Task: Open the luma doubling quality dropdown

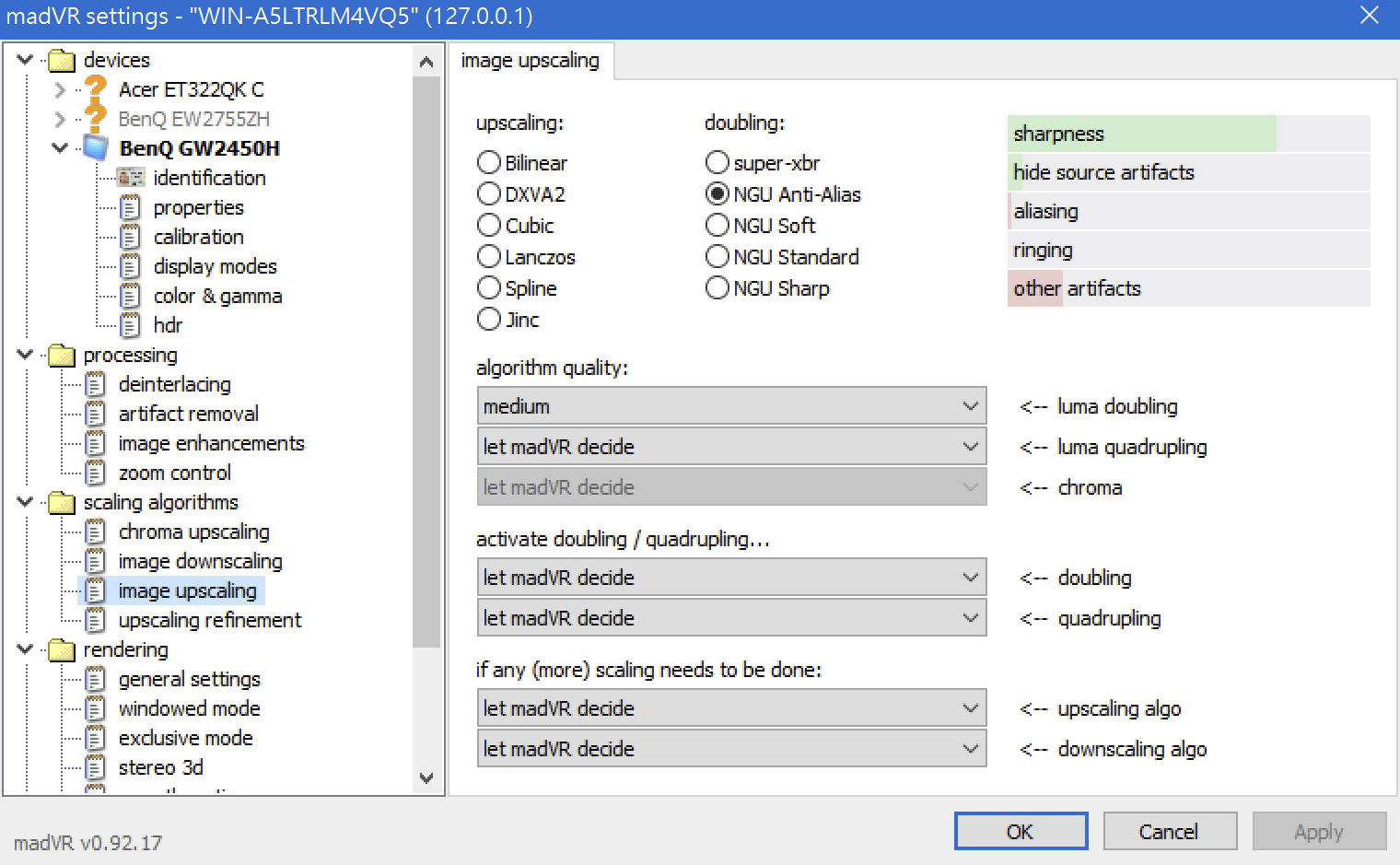Action: pos(731,405)
